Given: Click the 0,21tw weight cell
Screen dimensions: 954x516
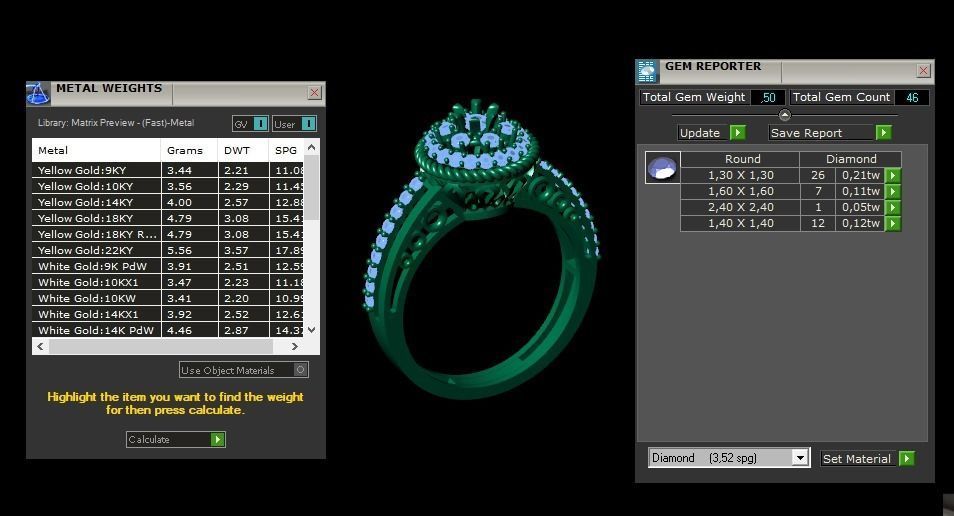Looking at the screenshot, I should [860, 175].
